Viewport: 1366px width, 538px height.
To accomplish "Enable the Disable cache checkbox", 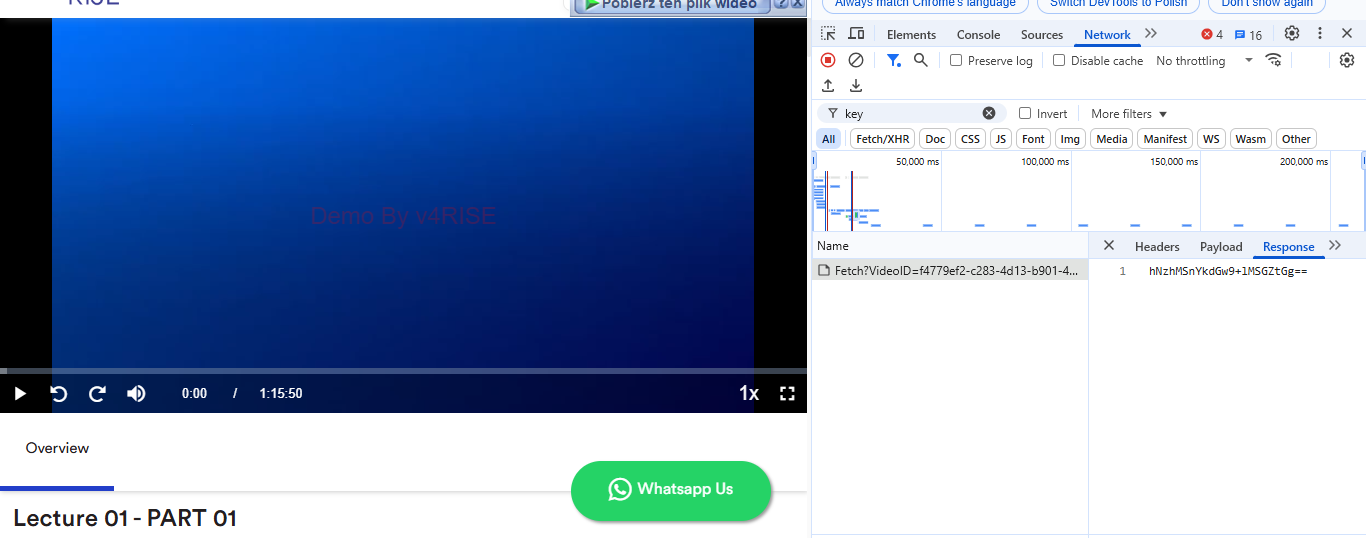I will click(x=1059, y=60).
